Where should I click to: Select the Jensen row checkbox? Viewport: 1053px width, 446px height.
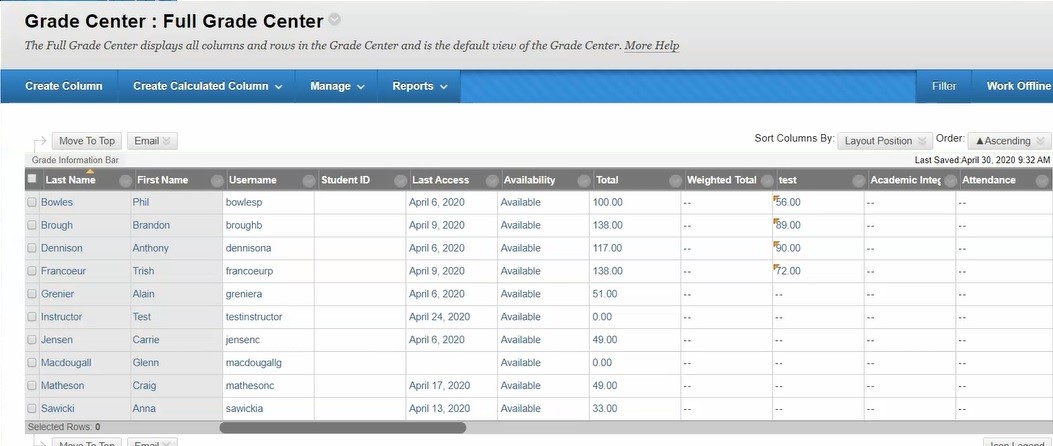(x=32, y=340)
